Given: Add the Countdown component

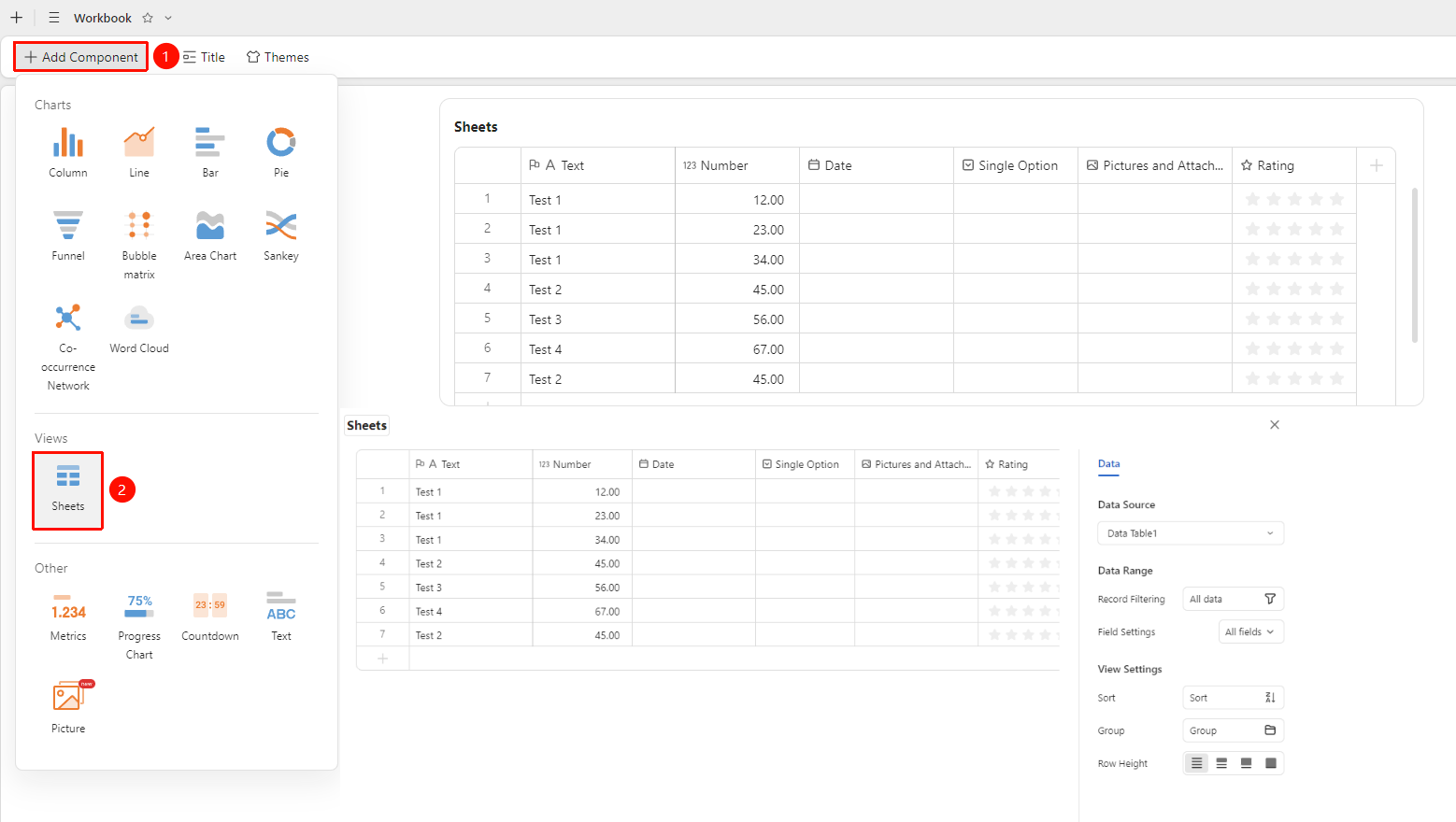Looking at the screenshot, I should coord(210,616).
